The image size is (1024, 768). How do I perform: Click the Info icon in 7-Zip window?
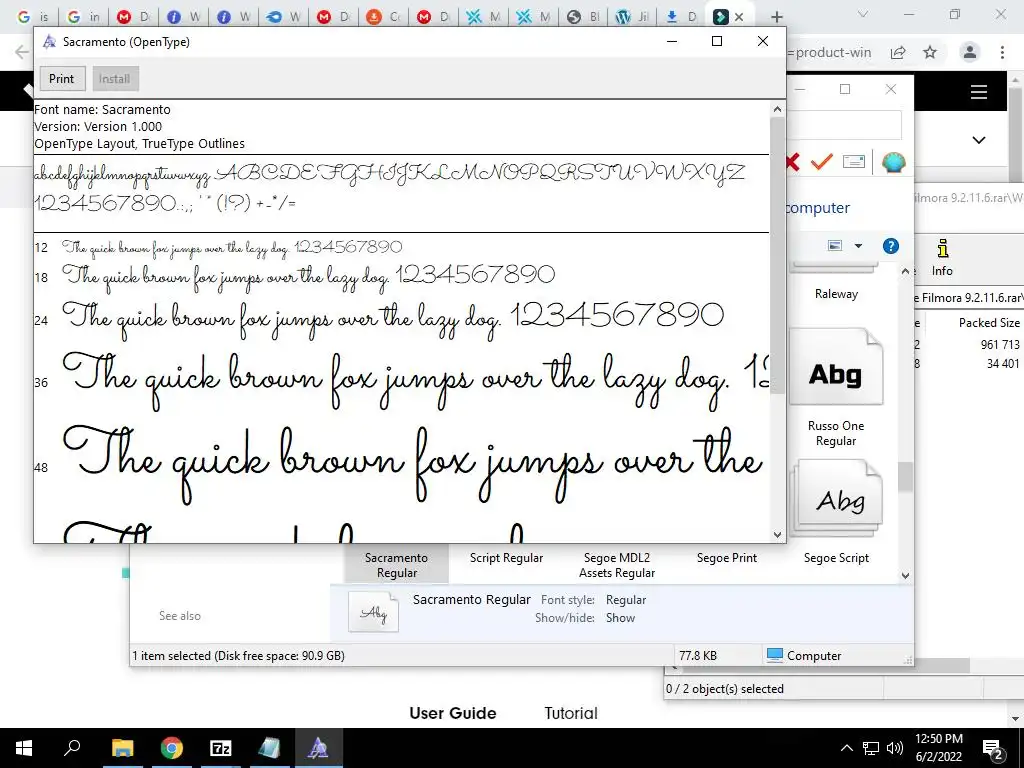(x=942, y=257)
